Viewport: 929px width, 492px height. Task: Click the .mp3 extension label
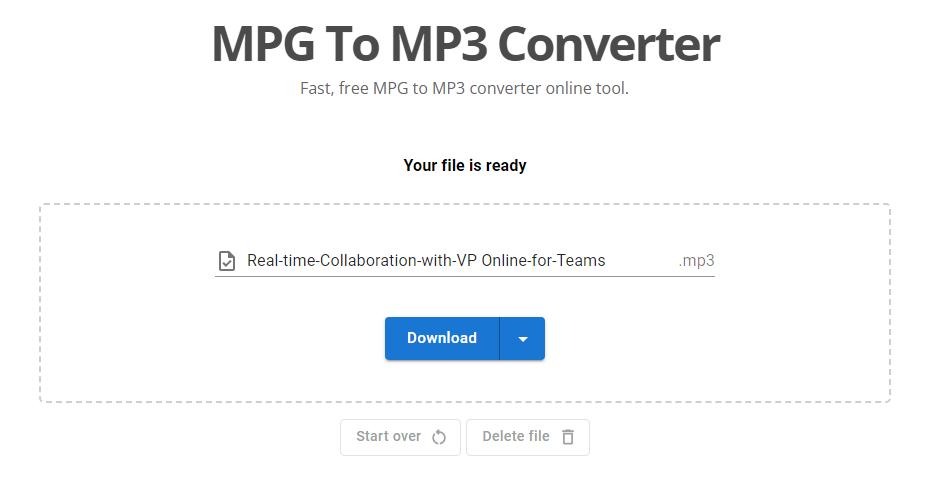pos(696,261)
